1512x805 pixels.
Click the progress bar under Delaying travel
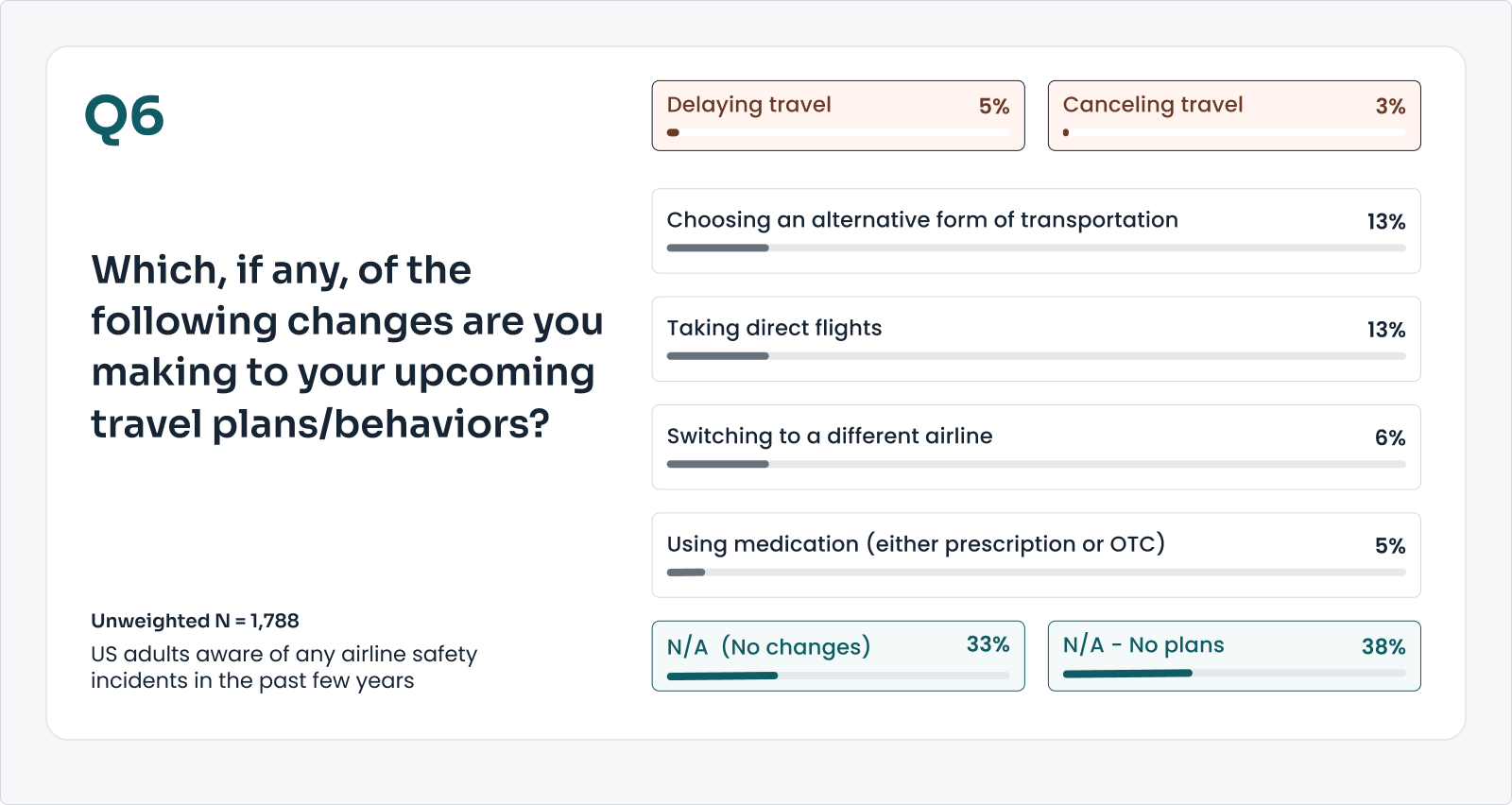point(837,133)
